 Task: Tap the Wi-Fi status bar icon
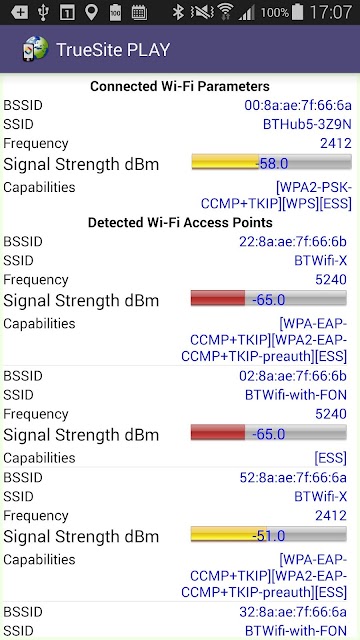225,12
